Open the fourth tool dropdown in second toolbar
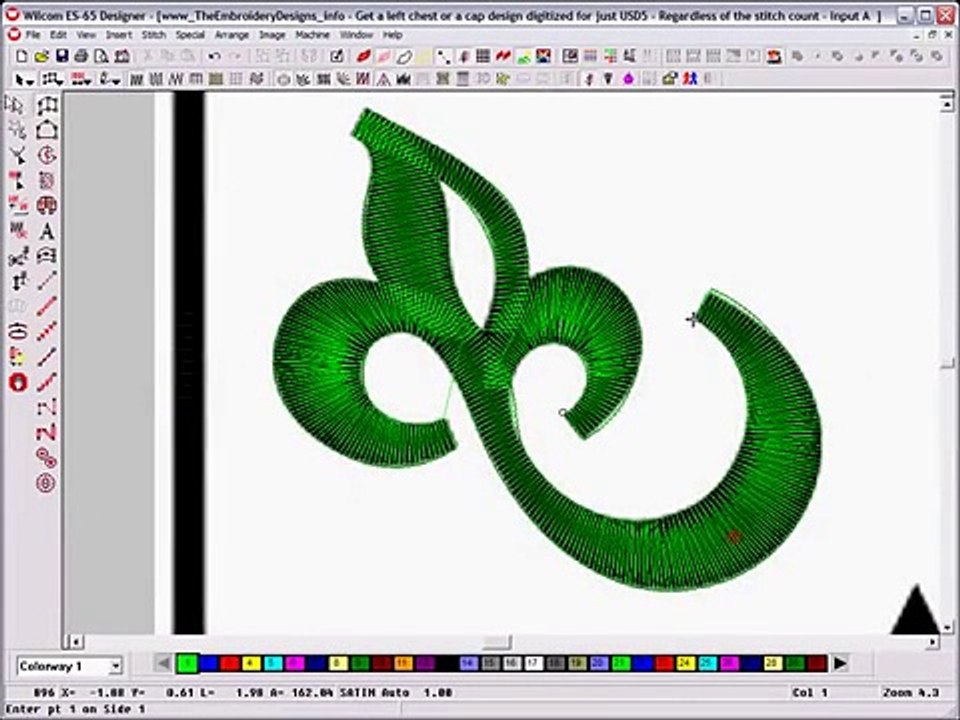This screenshot has height=720, width=960. pos(110,79)
